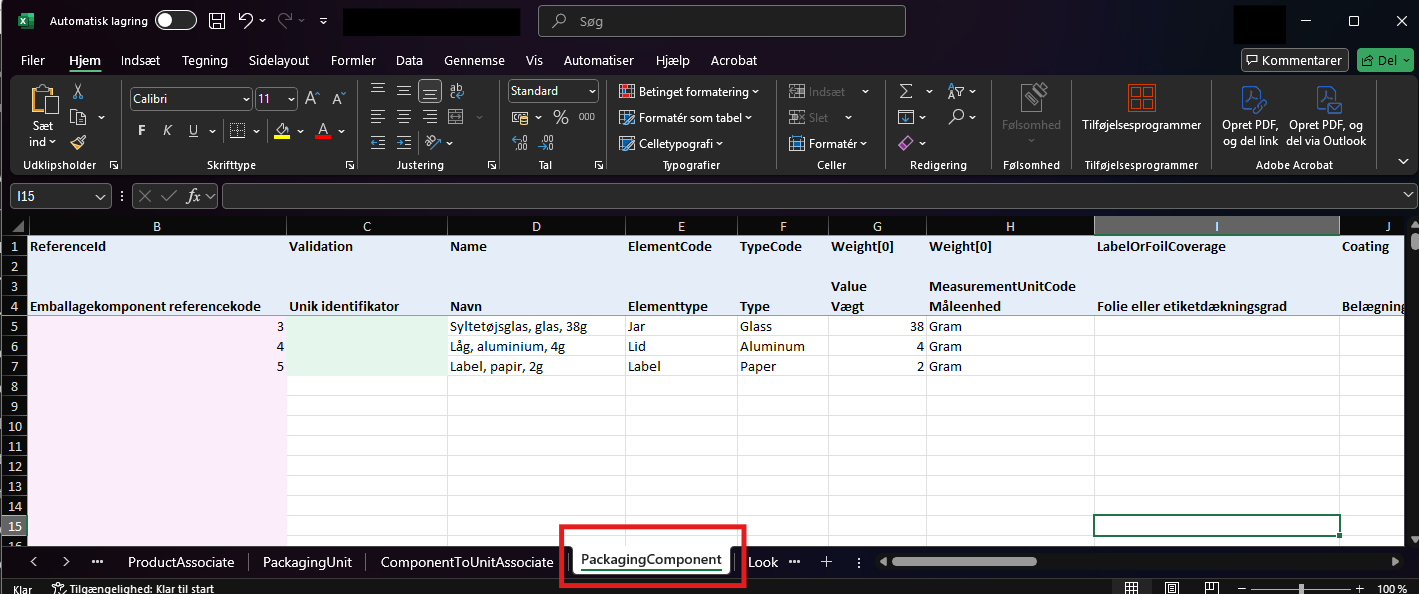Click the insert function fx icon
The width and height of the screenshot is (1419, 594).
pyautogui.click(x=194, y=196)
